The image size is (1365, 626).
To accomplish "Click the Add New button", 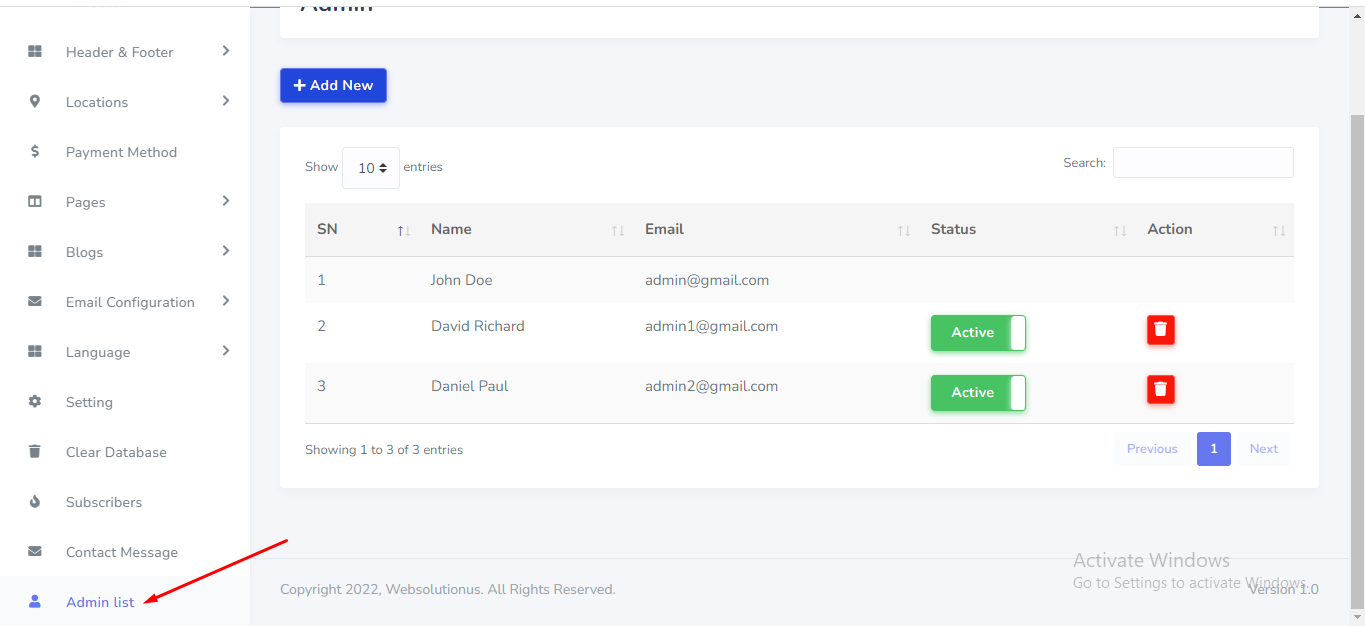I will [x=333, y=86].
